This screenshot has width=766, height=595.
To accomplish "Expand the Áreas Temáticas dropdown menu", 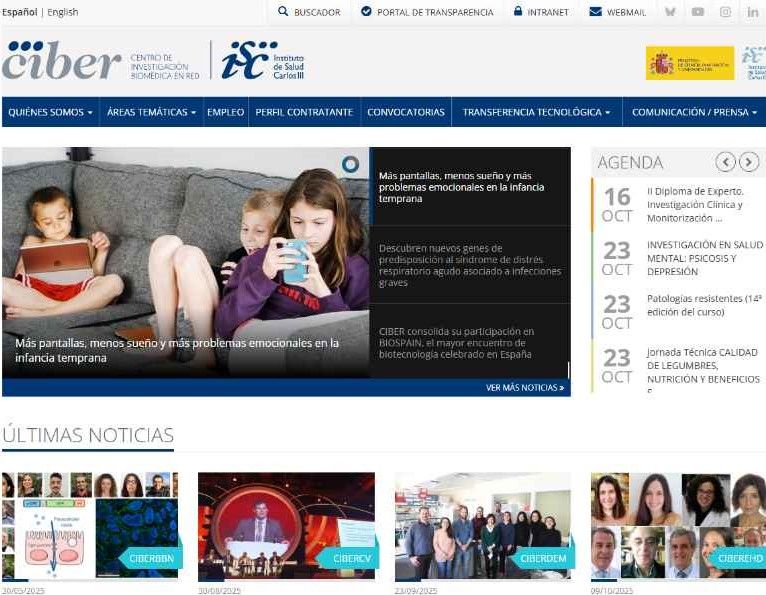I will tap(151, 112).
